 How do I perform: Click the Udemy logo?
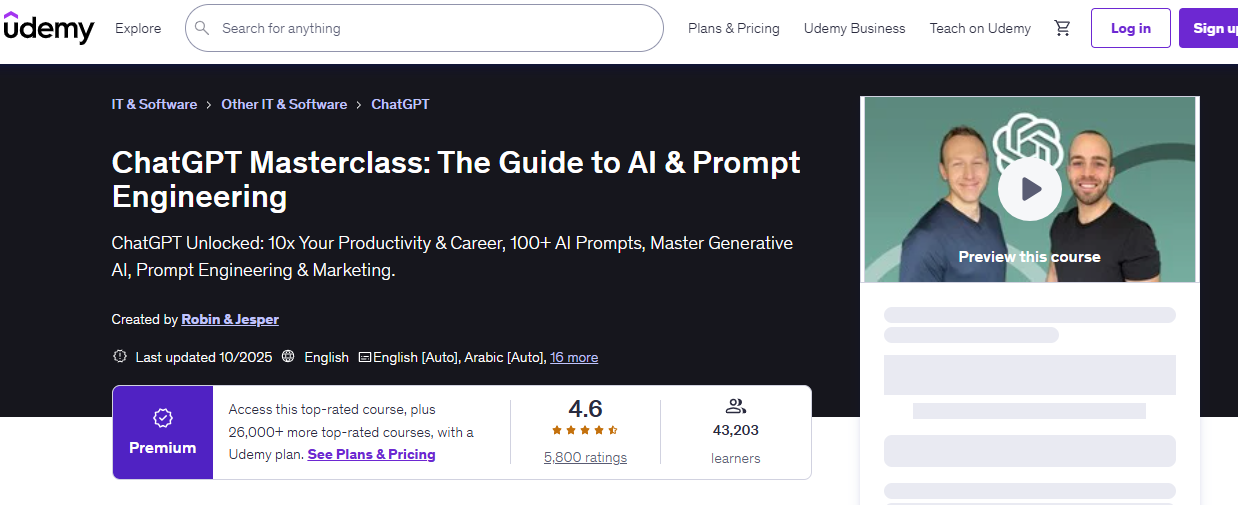[x=48, y=28]
